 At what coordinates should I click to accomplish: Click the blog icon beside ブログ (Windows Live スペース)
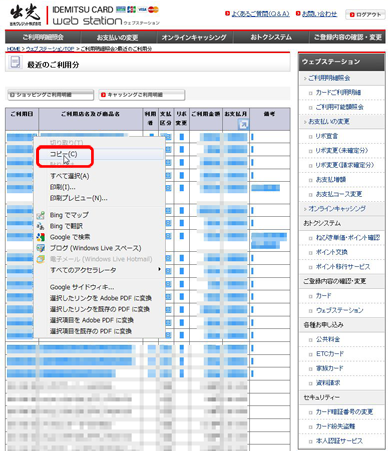point(41,248)
